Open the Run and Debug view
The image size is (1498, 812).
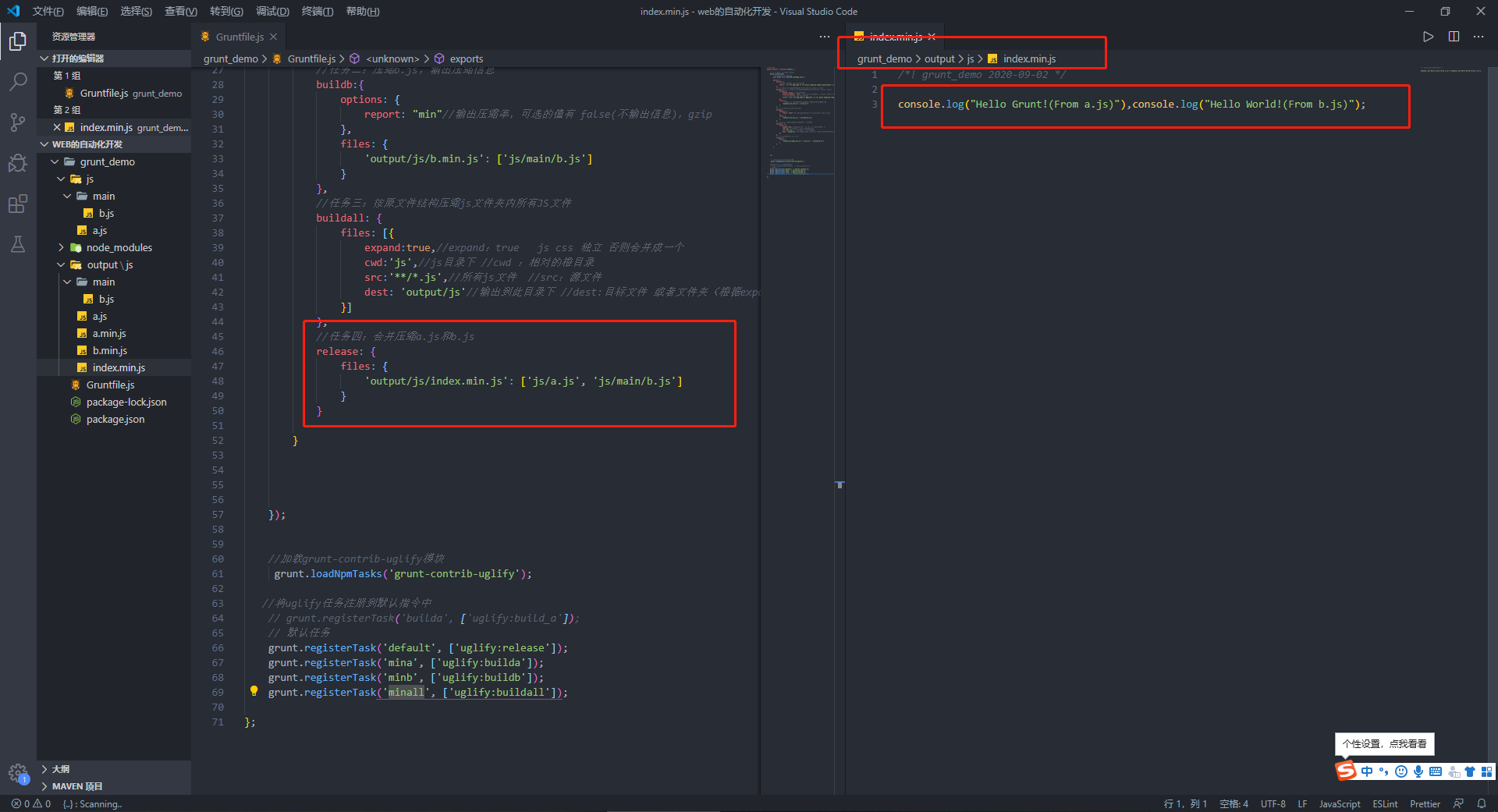coord(18,162)
